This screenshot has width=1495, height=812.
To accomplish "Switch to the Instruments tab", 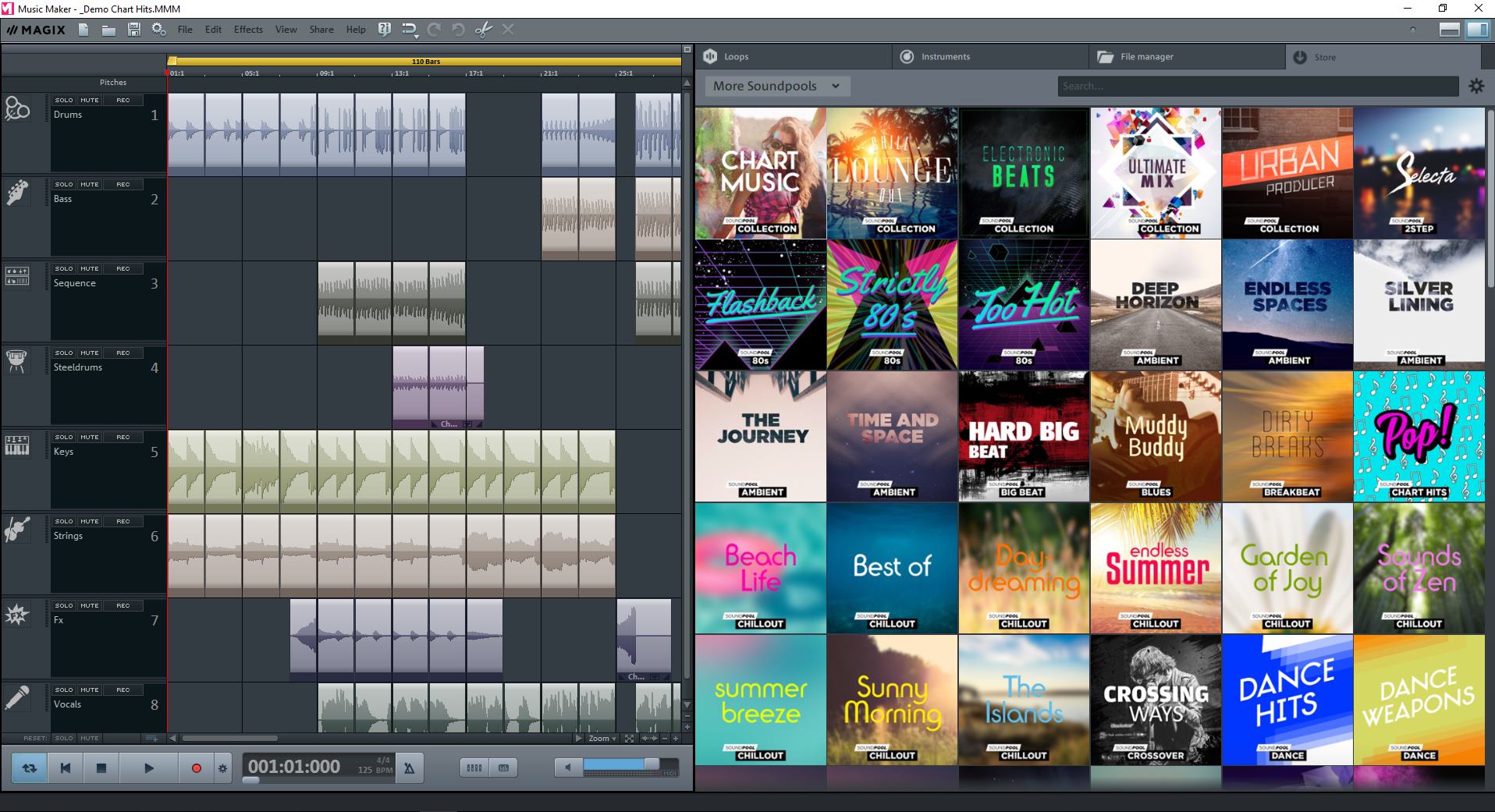I will coord(991,56).
